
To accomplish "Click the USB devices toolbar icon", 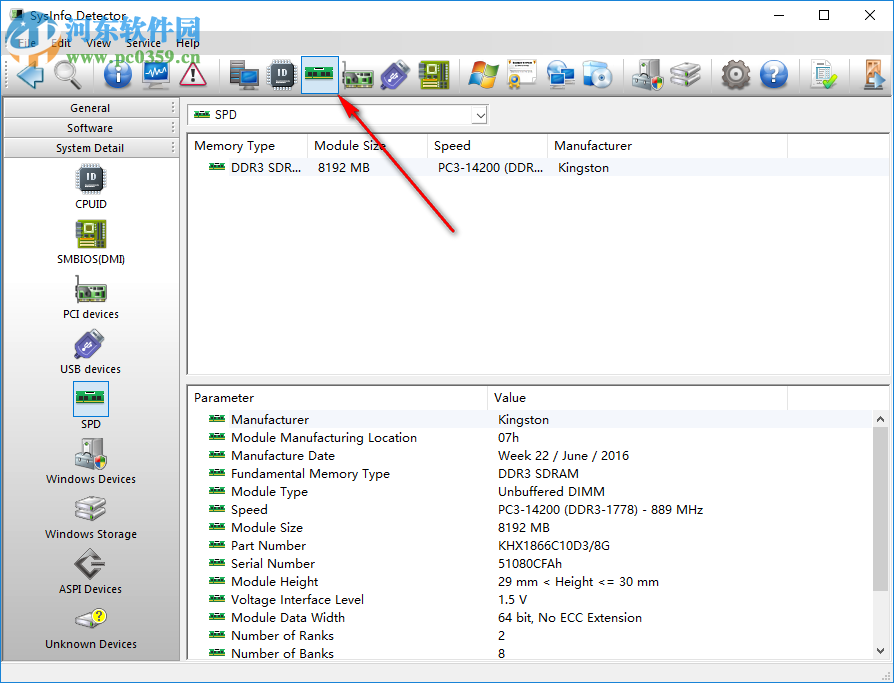I will click(x=395, y=75).
